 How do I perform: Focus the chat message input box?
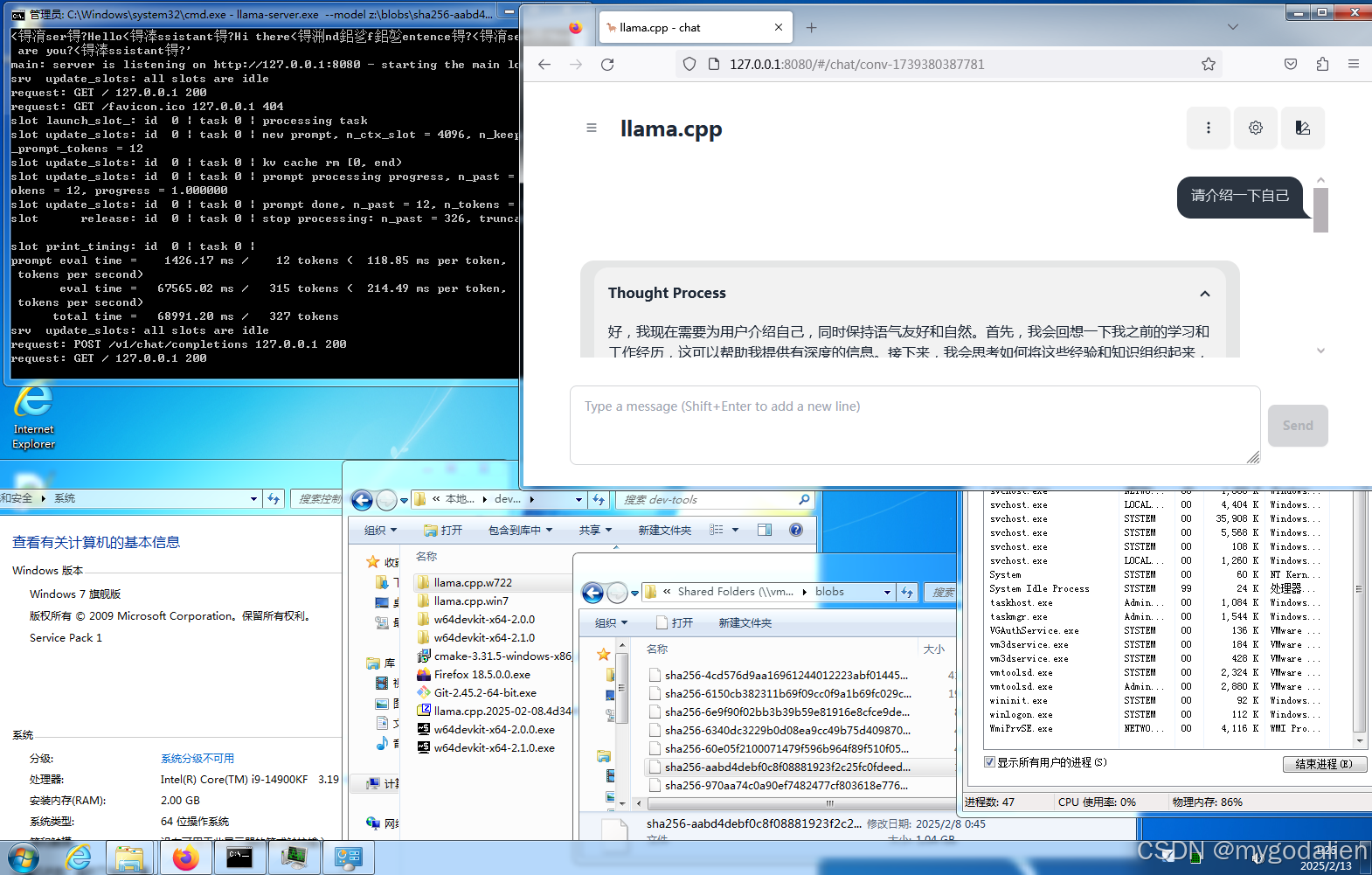pyautogui.click(x=915, y=425)
